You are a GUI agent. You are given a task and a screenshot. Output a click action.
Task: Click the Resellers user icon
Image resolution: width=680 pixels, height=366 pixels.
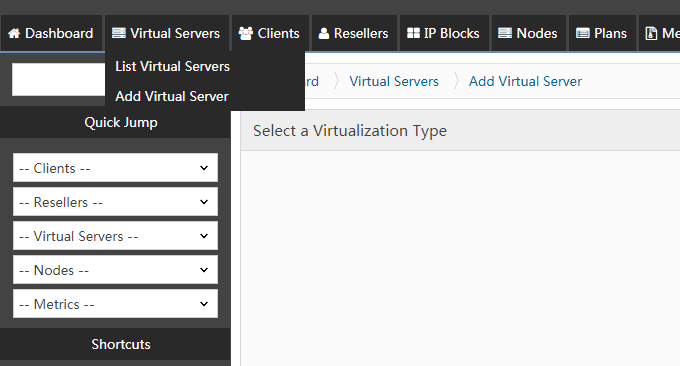(x=324, y=33)
